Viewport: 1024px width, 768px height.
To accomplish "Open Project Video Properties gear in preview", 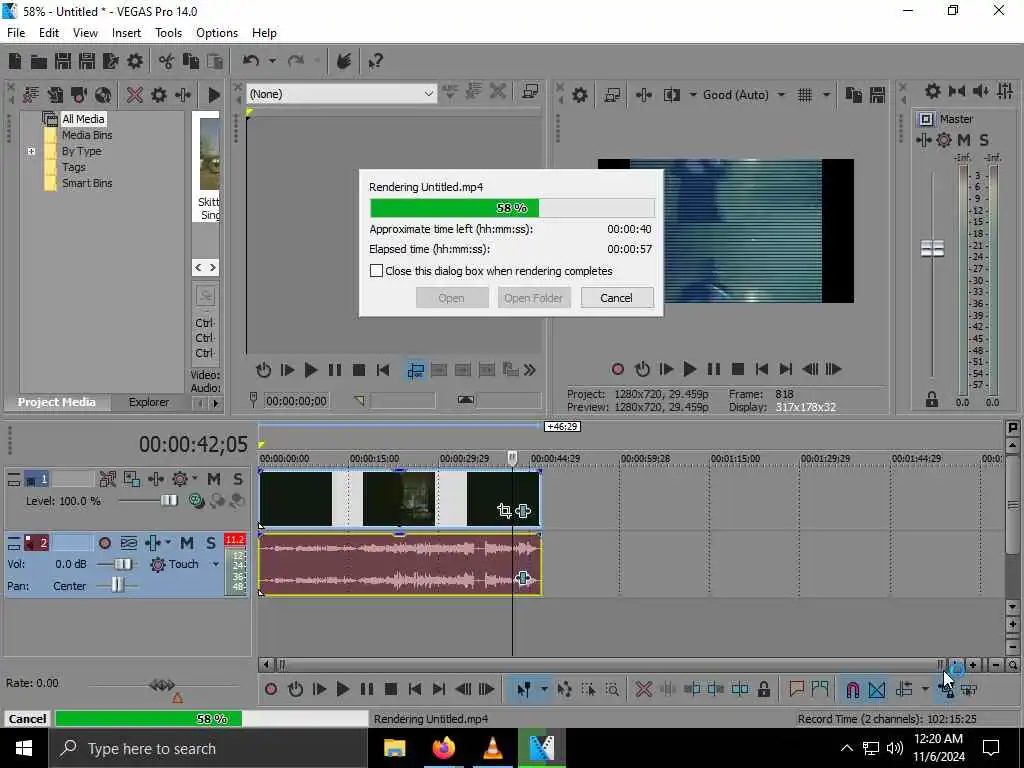I will pos(579,95).
